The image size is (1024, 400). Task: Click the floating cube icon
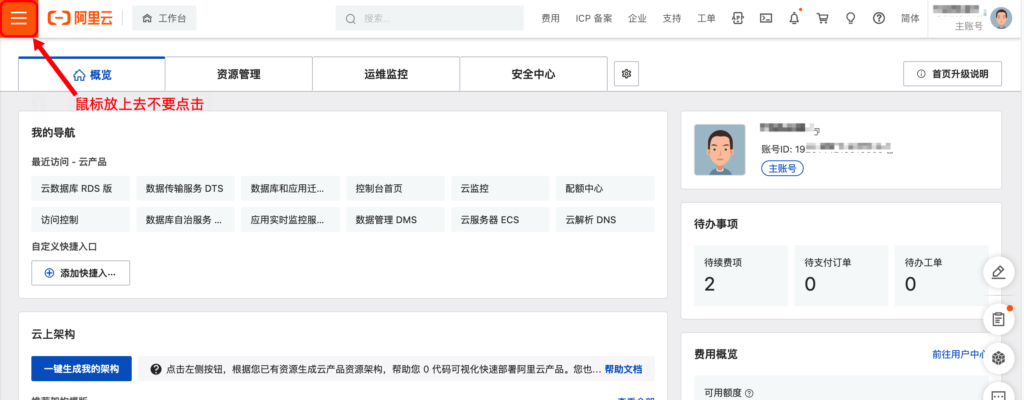[x=998, y=358]
